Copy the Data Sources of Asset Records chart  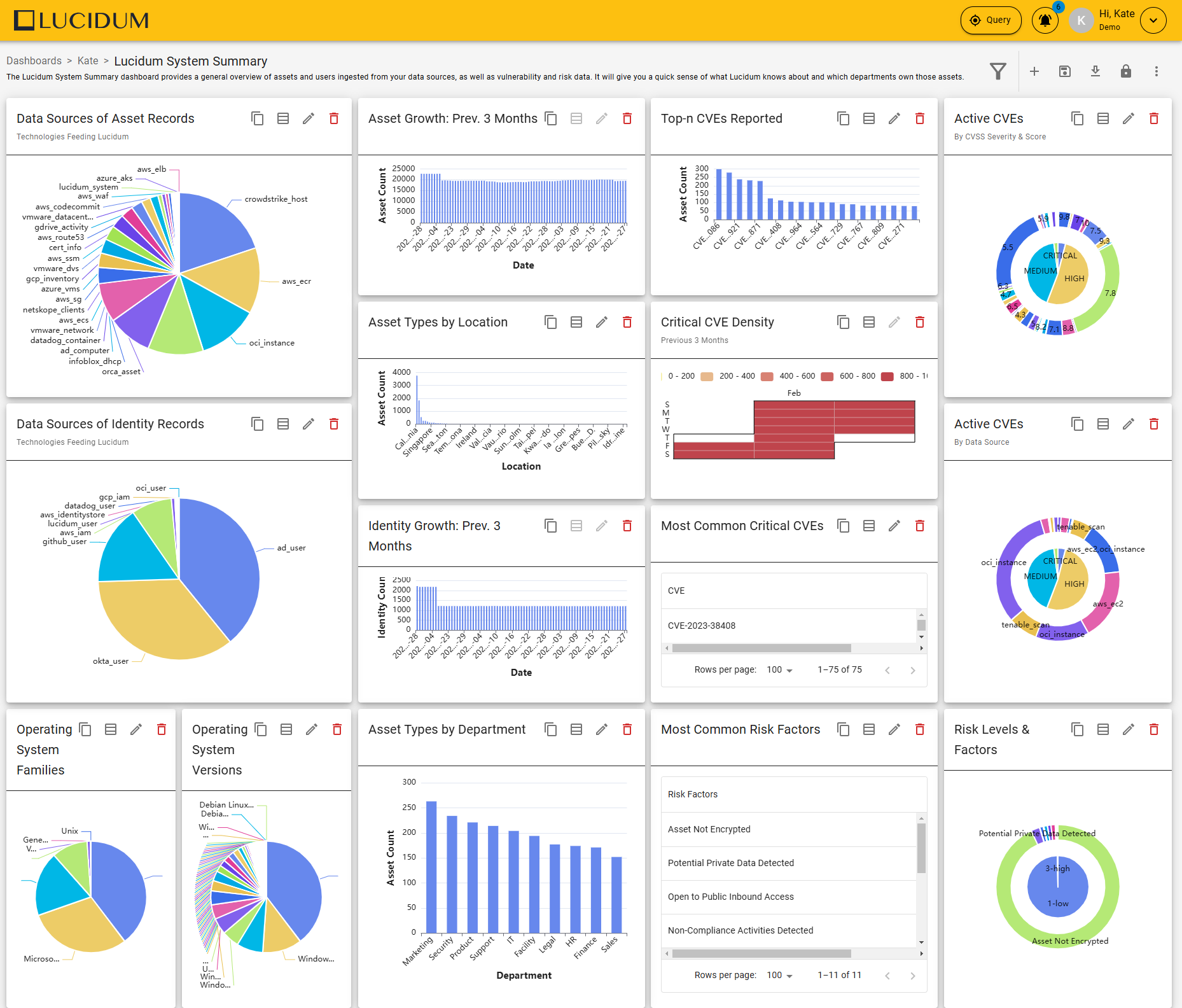(x=258, y=118)
